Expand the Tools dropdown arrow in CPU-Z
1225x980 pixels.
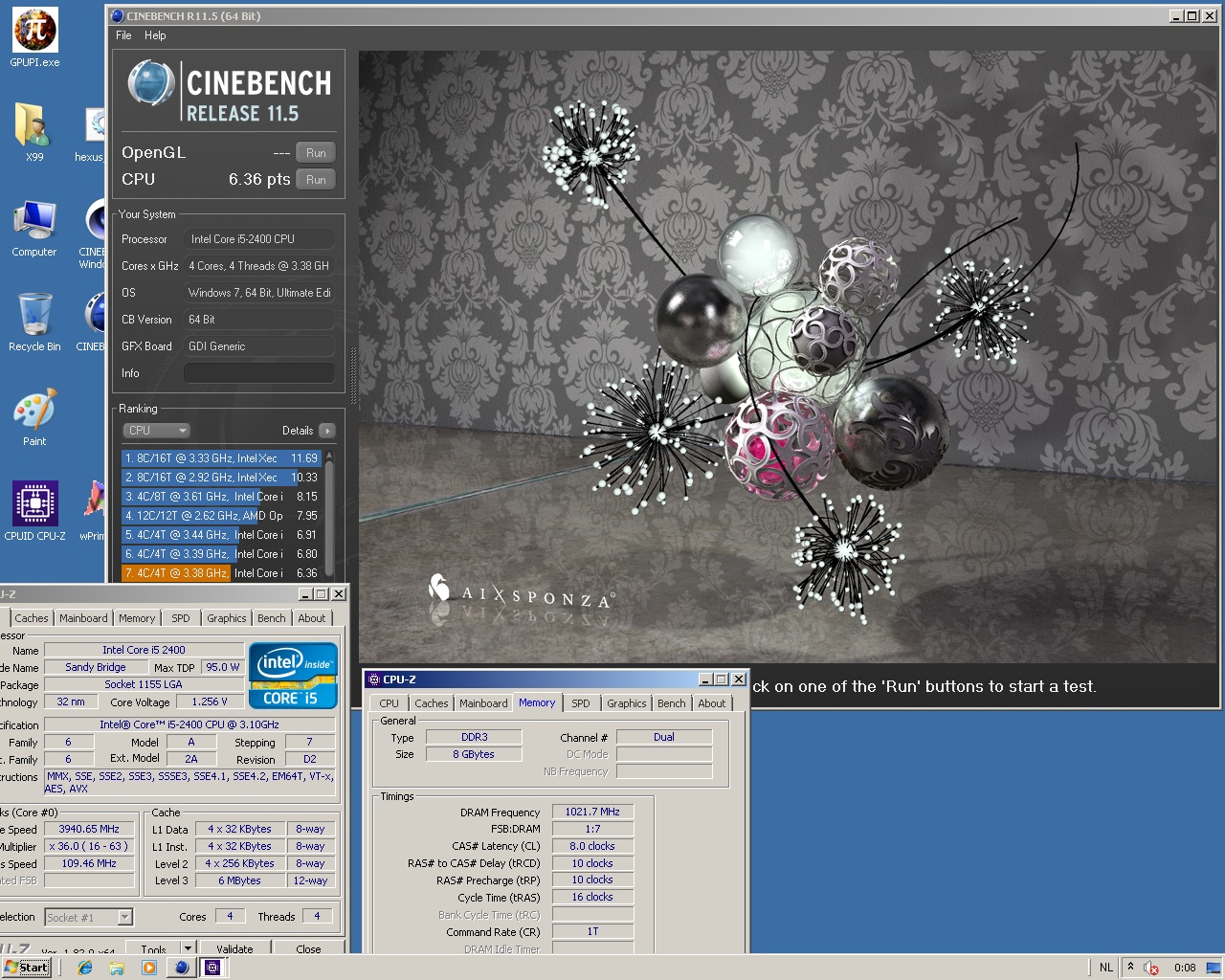point(188,947)
